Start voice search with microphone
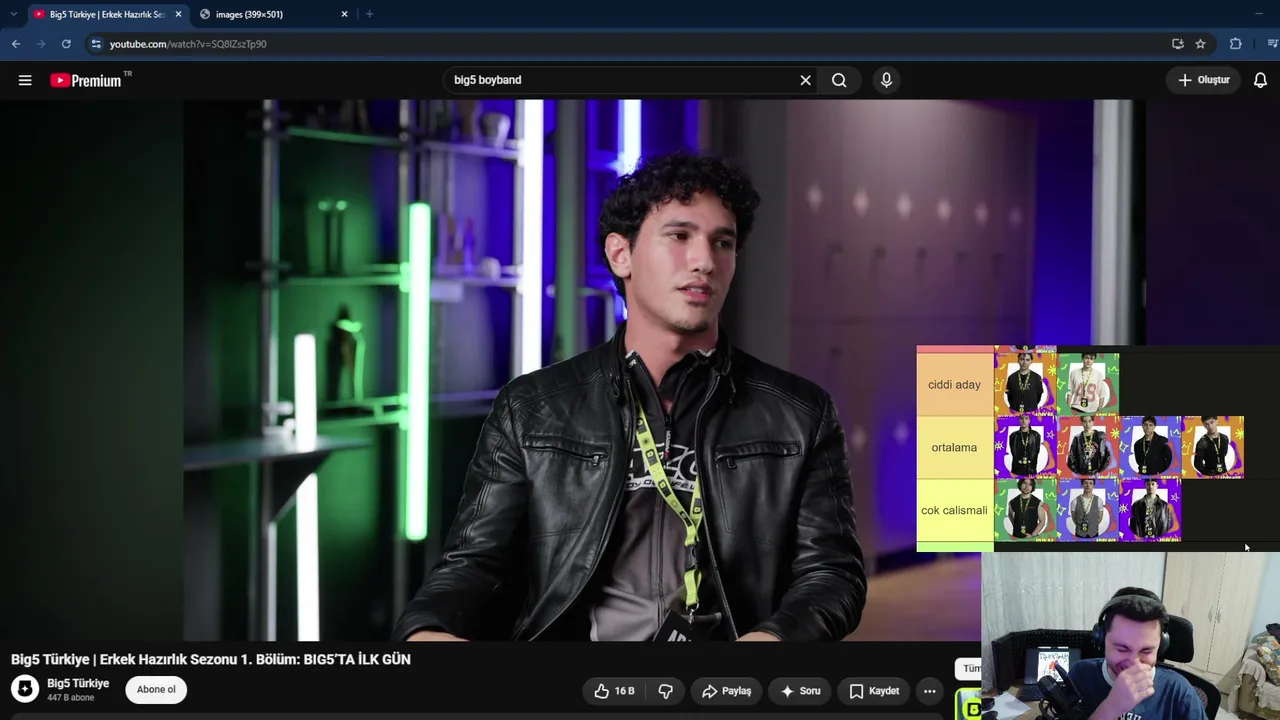 pyautogui.click(x=886, y=80)
